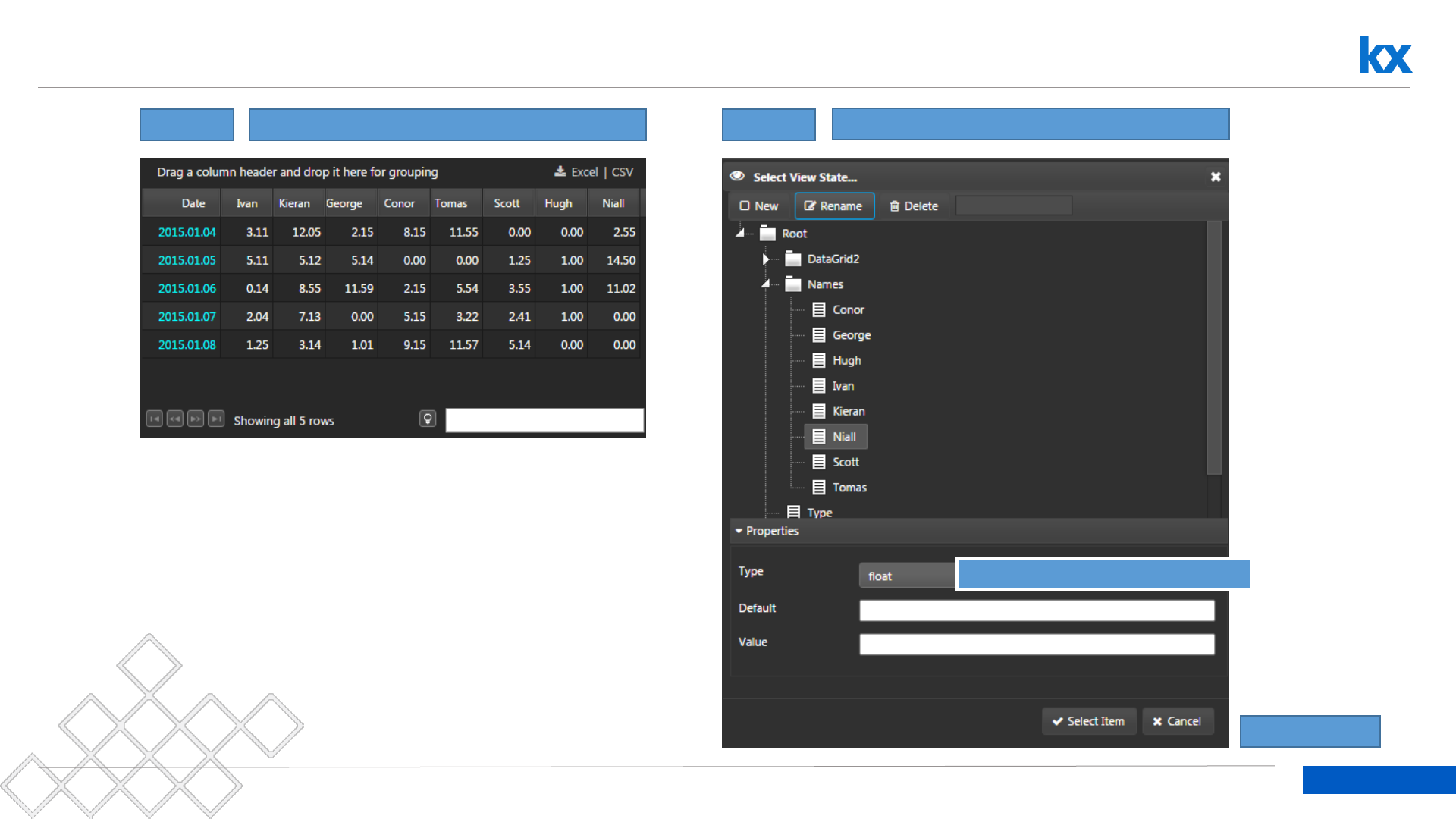Go to last page of grid

pos(216,419)
